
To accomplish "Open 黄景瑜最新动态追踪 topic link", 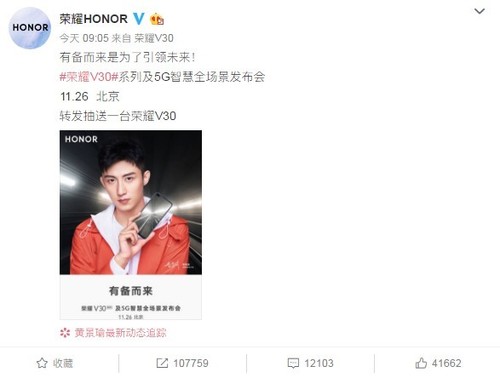I will 120,333.
